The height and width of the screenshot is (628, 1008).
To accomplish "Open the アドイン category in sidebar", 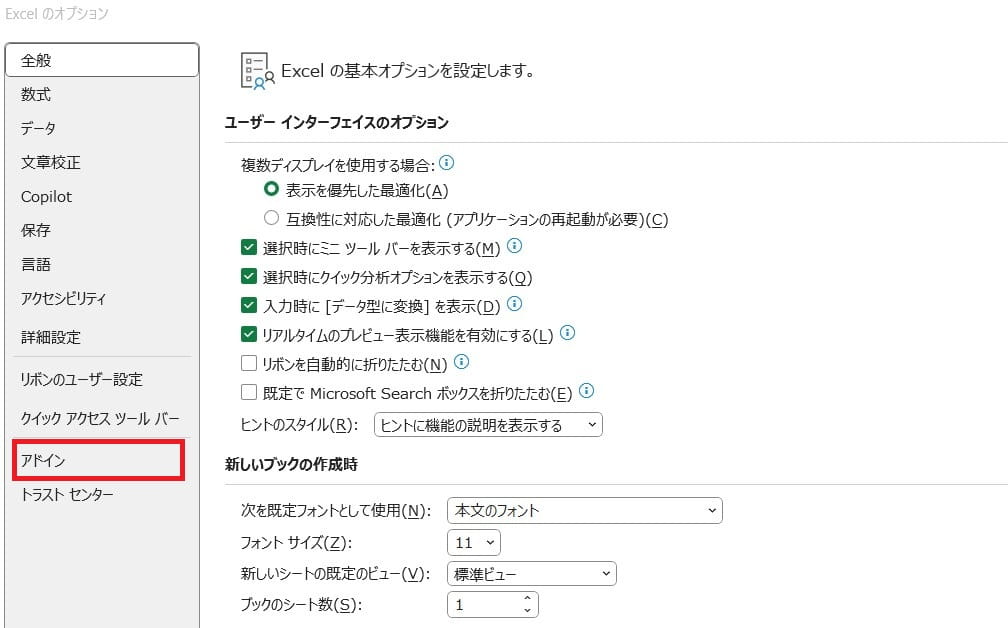I will coord(97,460).
